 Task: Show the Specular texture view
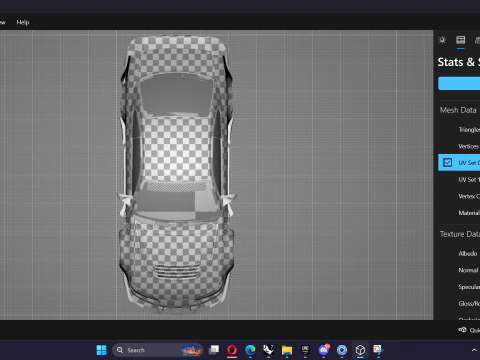(459, 287)
